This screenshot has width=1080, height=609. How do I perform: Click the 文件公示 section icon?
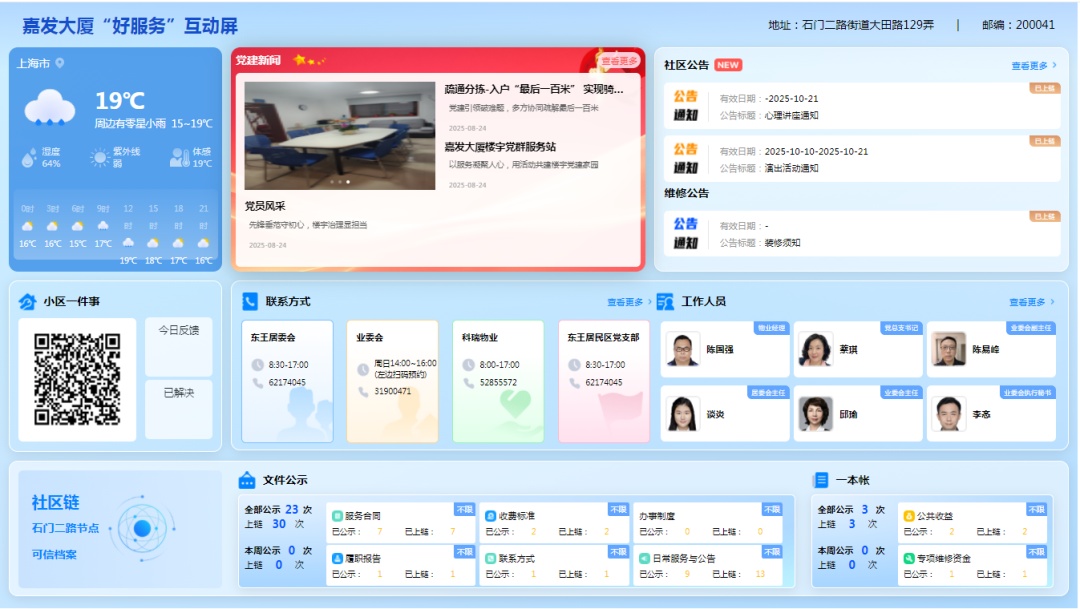click(247, 480)
